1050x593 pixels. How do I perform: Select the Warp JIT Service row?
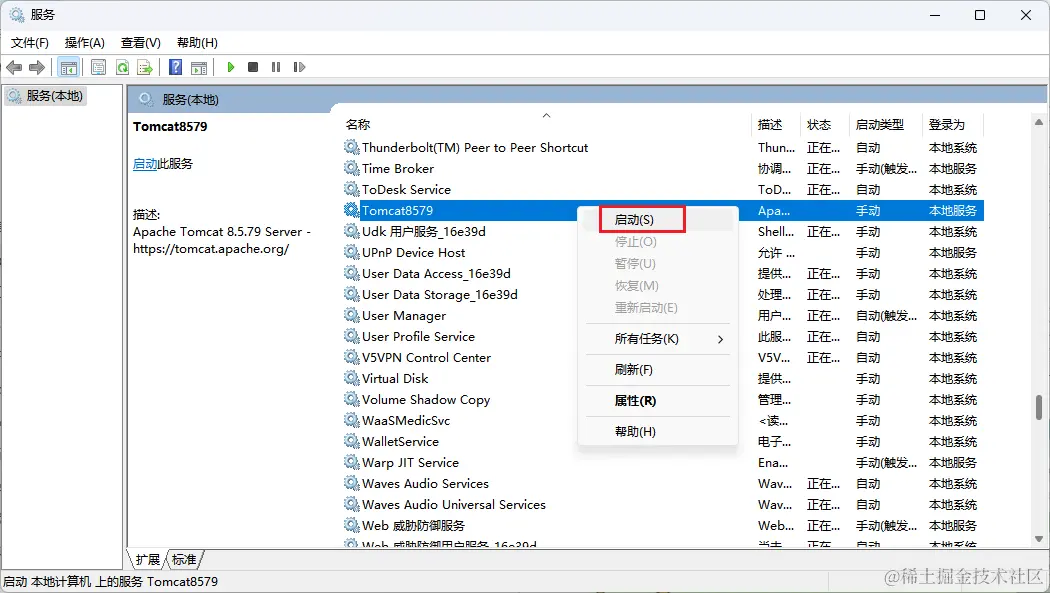point(663,462)
